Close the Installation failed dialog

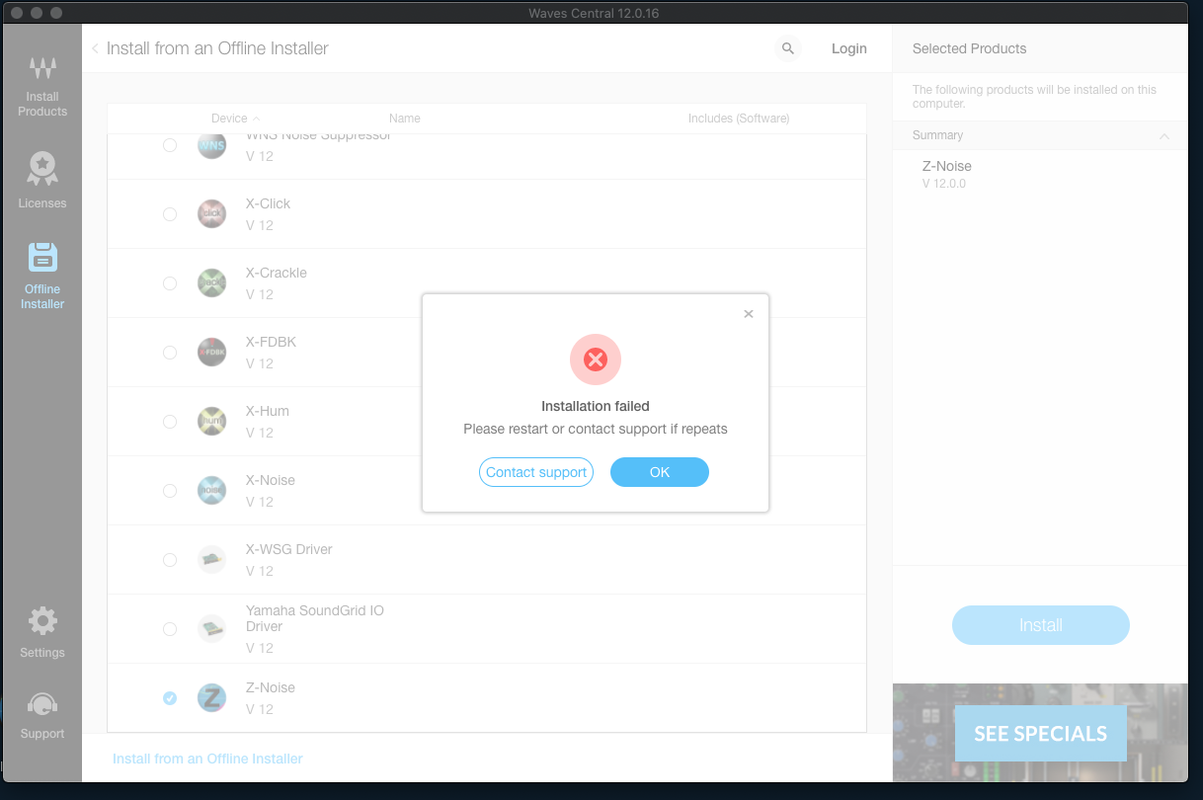748,314
